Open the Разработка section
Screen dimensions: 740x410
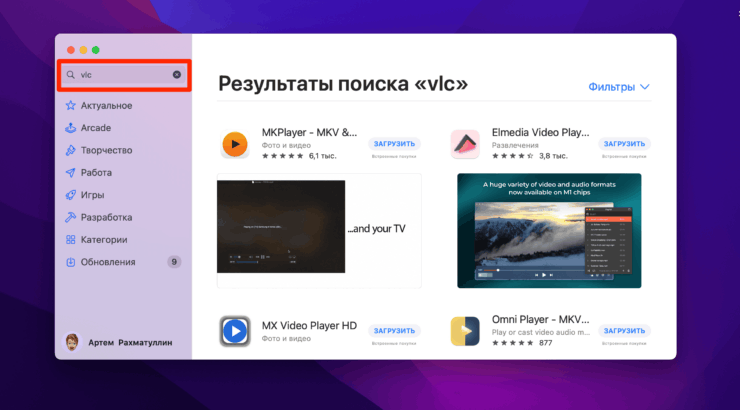(106, 218)
